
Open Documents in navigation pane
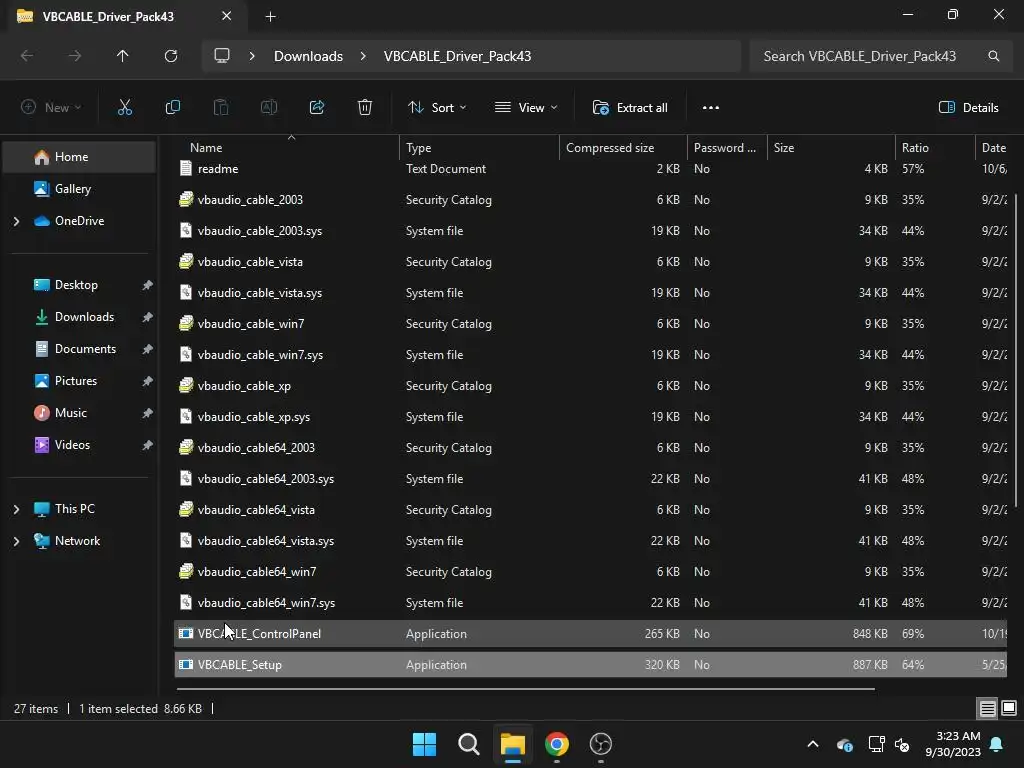click(x=80, y=349)
